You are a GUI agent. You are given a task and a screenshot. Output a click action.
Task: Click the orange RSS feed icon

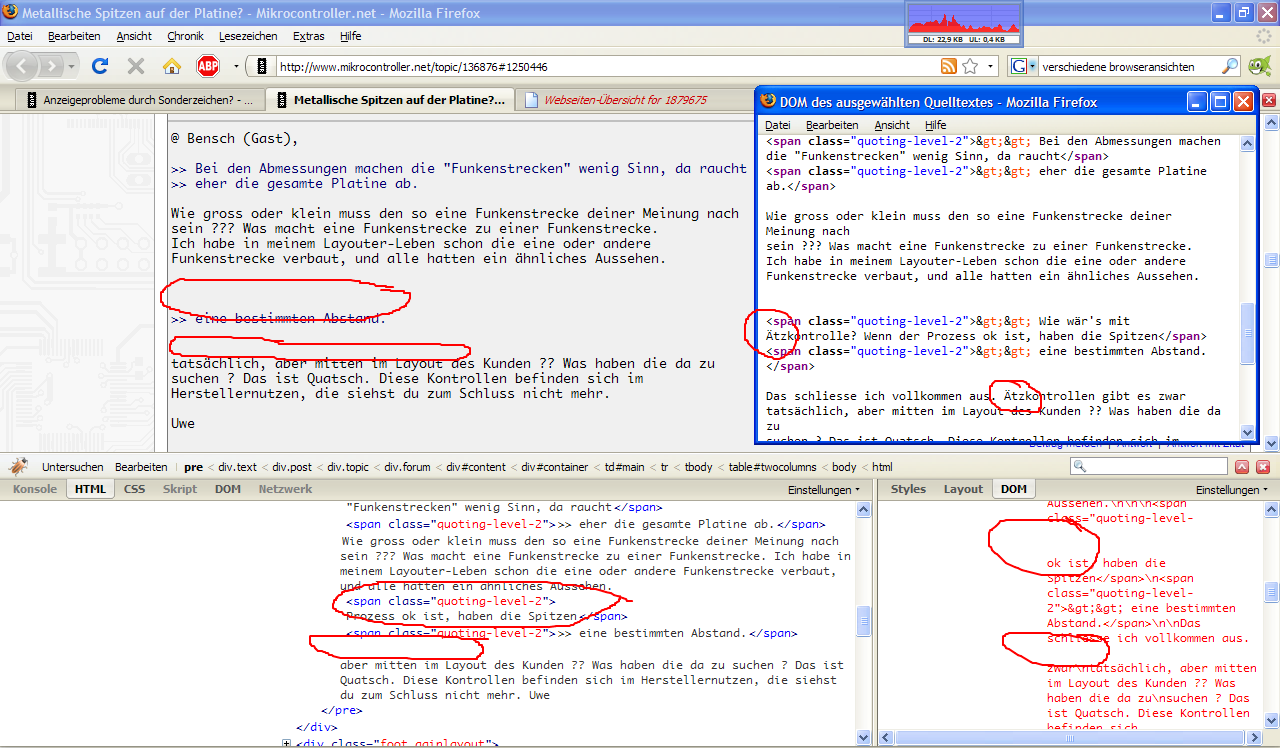[949, 67]
